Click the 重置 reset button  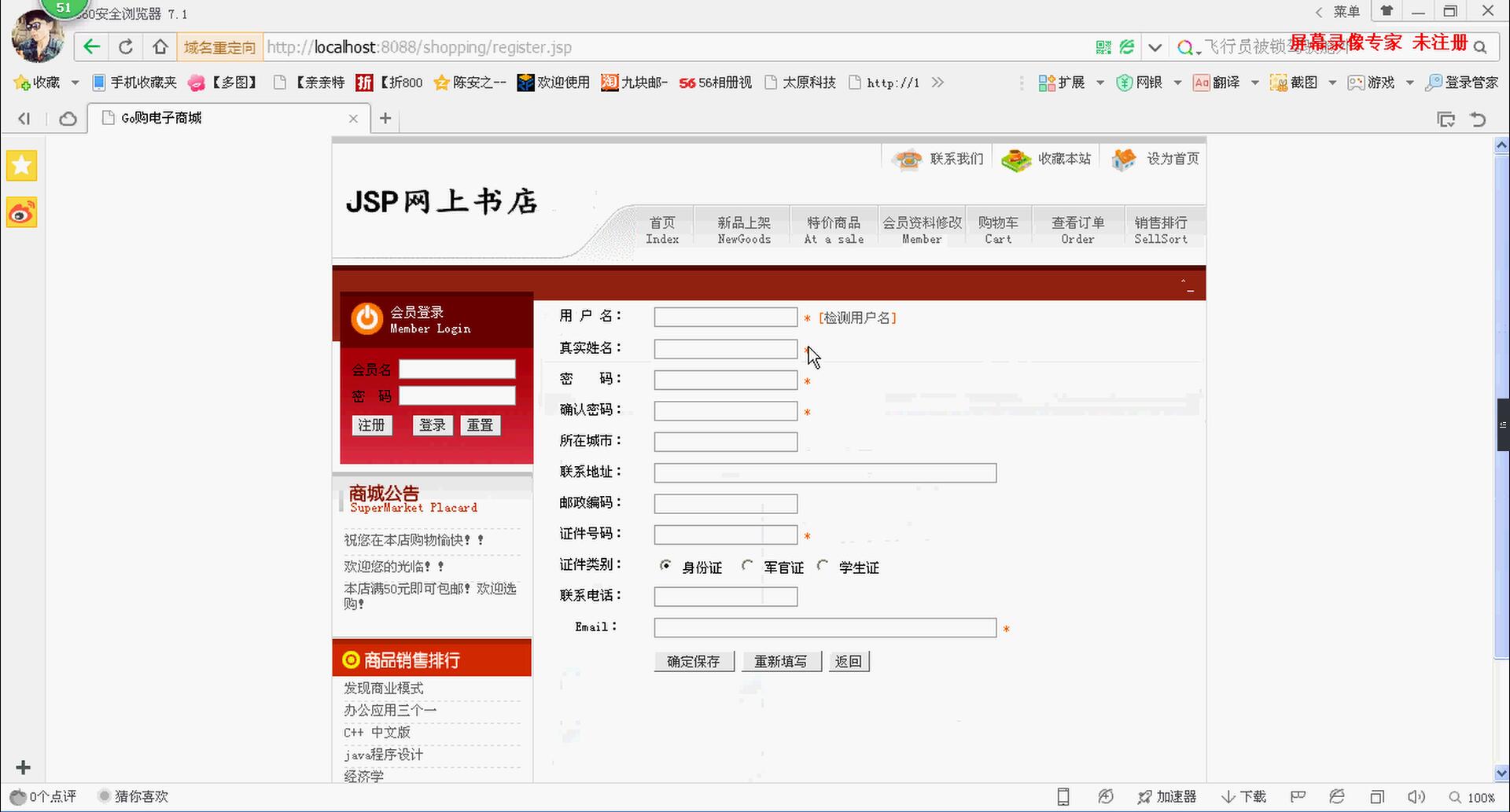[x=480, y=425]
